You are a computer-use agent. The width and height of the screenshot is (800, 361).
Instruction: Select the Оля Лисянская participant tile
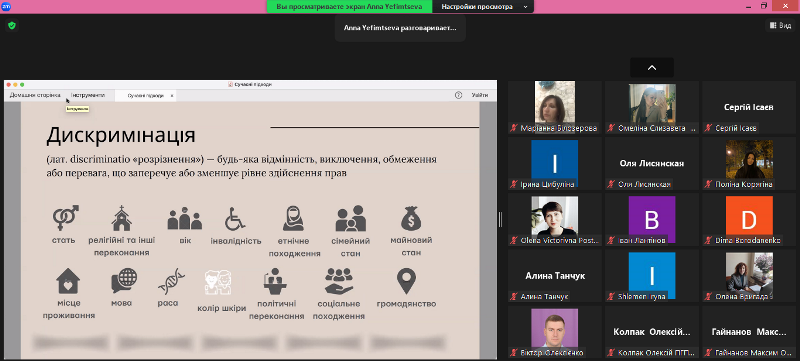pos(652,163)
